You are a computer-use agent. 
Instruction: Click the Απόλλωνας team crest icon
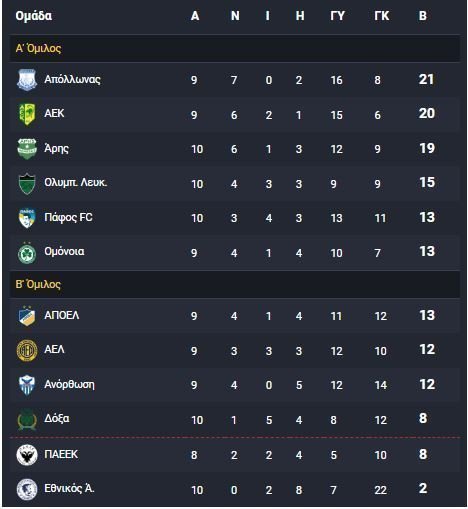pyautogui.click(x=27, y=80)
